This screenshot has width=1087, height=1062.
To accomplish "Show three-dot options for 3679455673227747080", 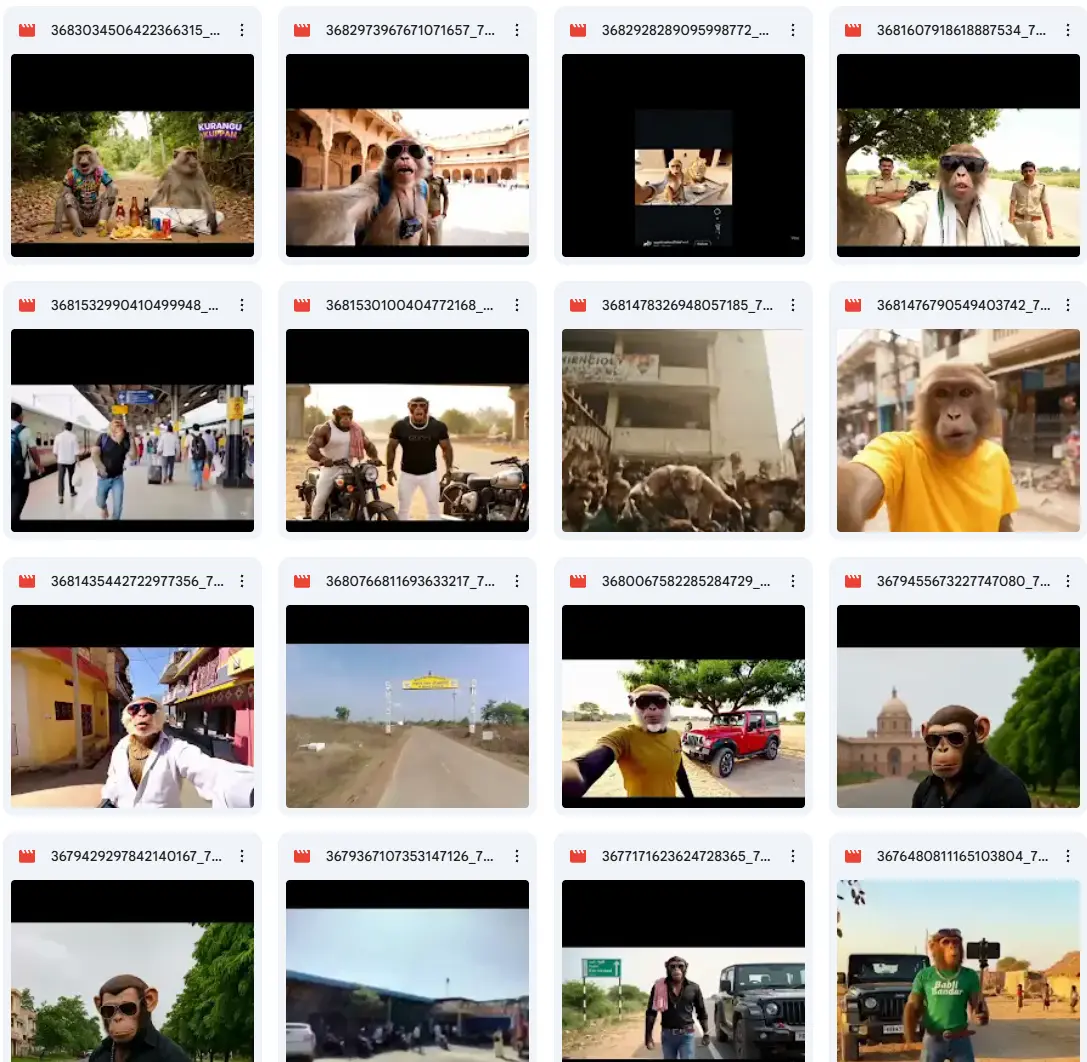I will pos(1068,581).
